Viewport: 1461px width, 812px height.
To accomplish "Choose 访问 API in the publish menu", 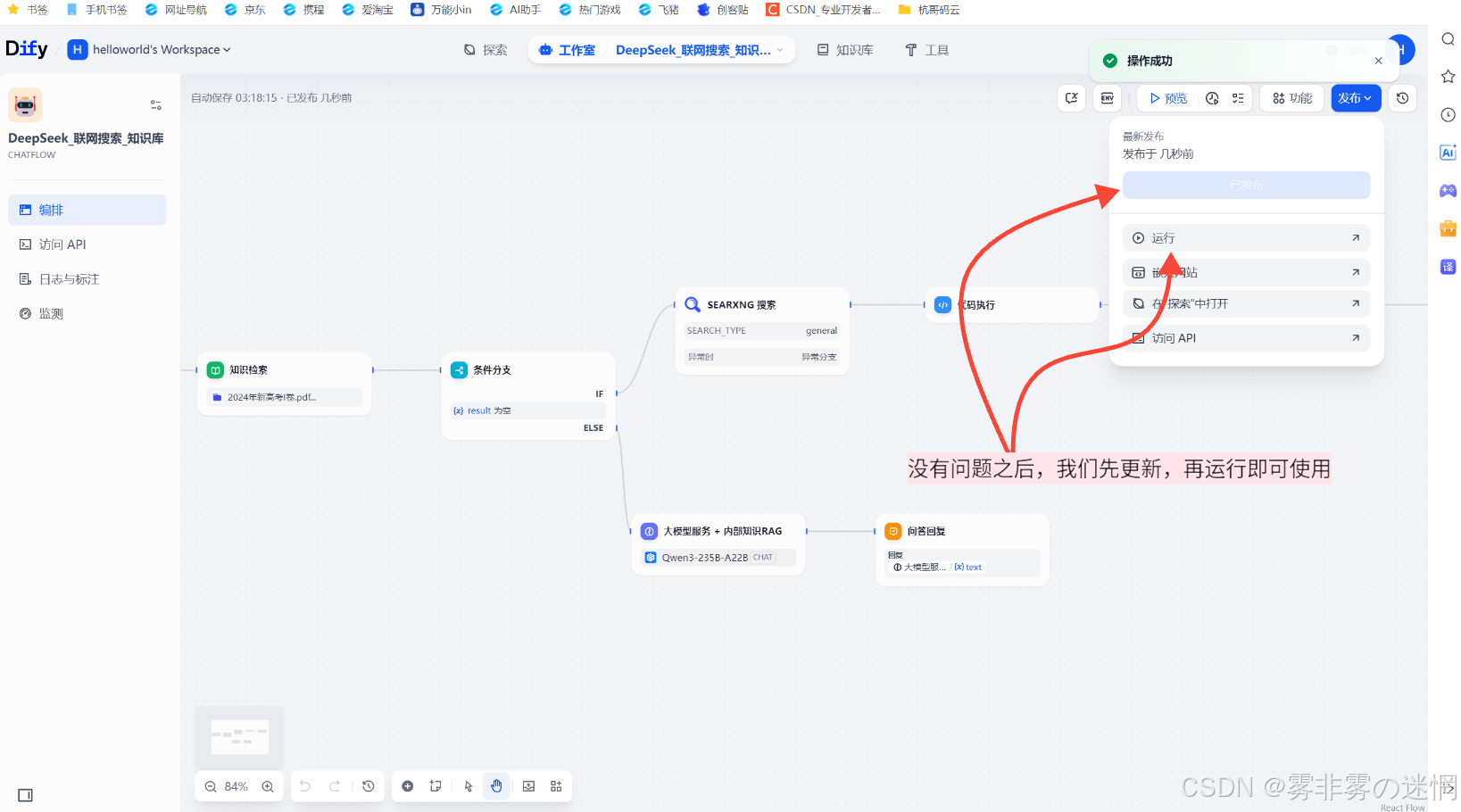I will pos(1246,338).
